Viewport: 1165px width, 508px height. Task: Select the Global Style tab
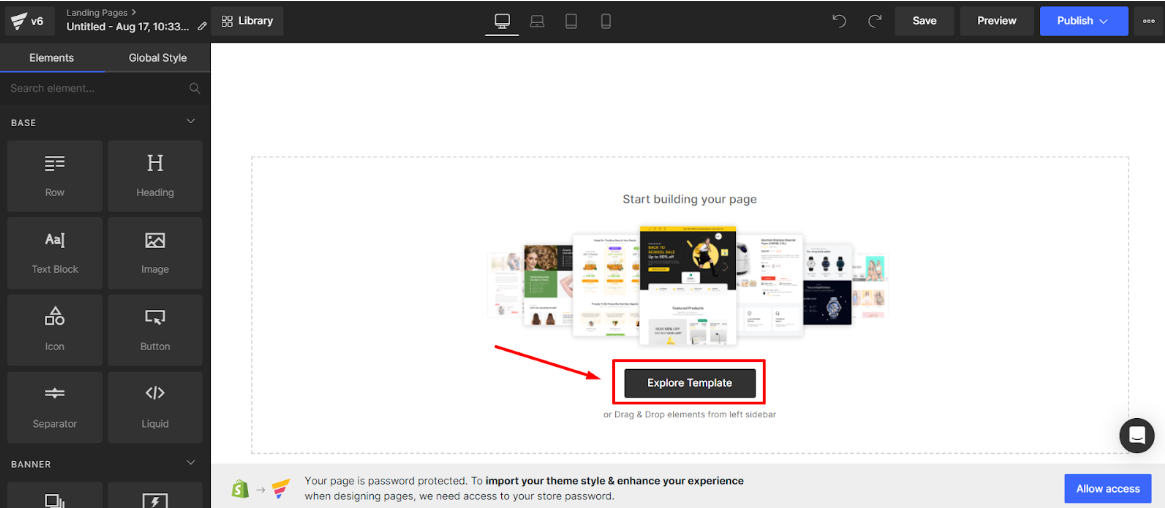click(158, 58)
